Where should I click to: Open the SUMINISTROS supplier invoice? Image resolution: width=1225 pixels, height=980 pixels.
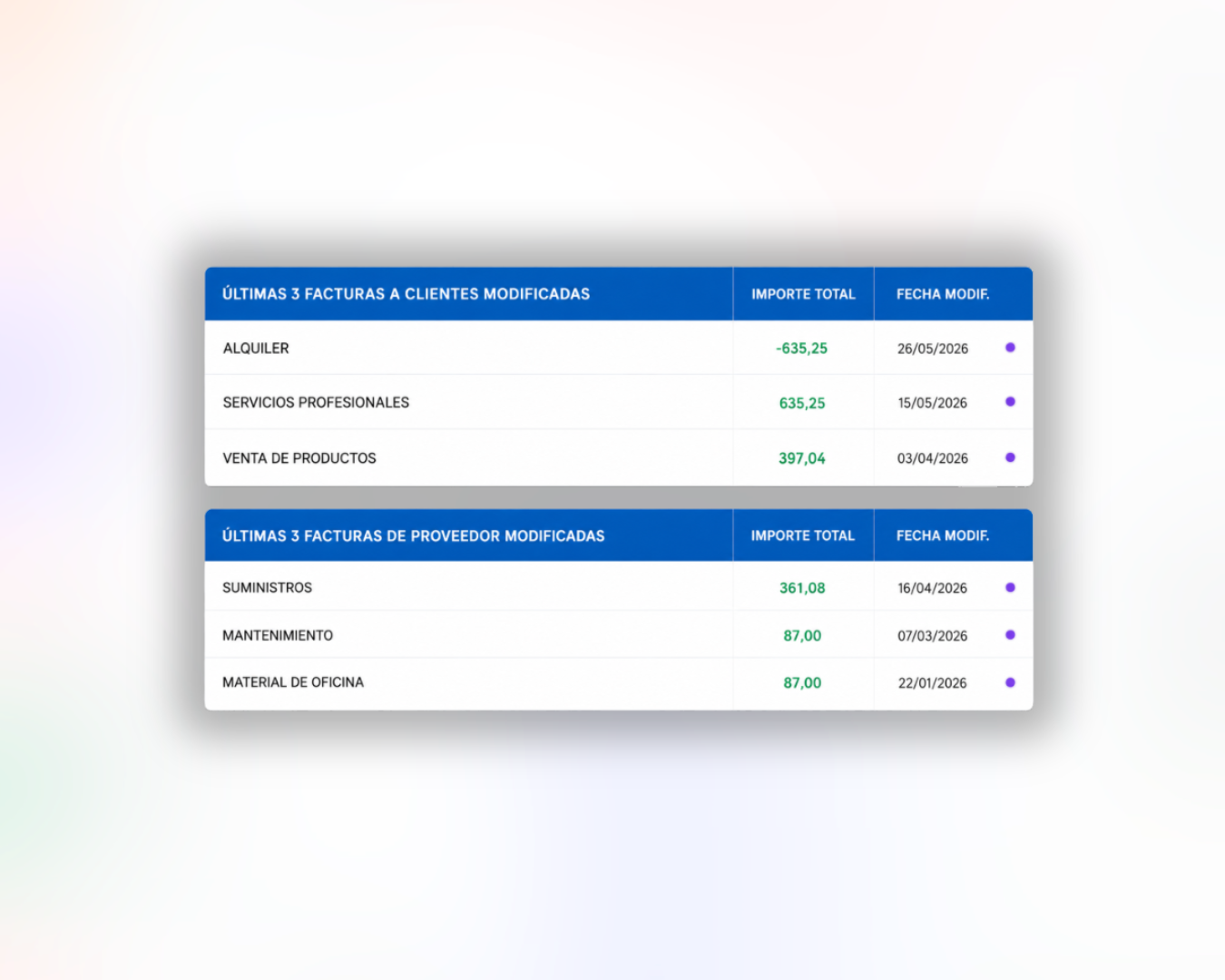[x=619, y=587]
